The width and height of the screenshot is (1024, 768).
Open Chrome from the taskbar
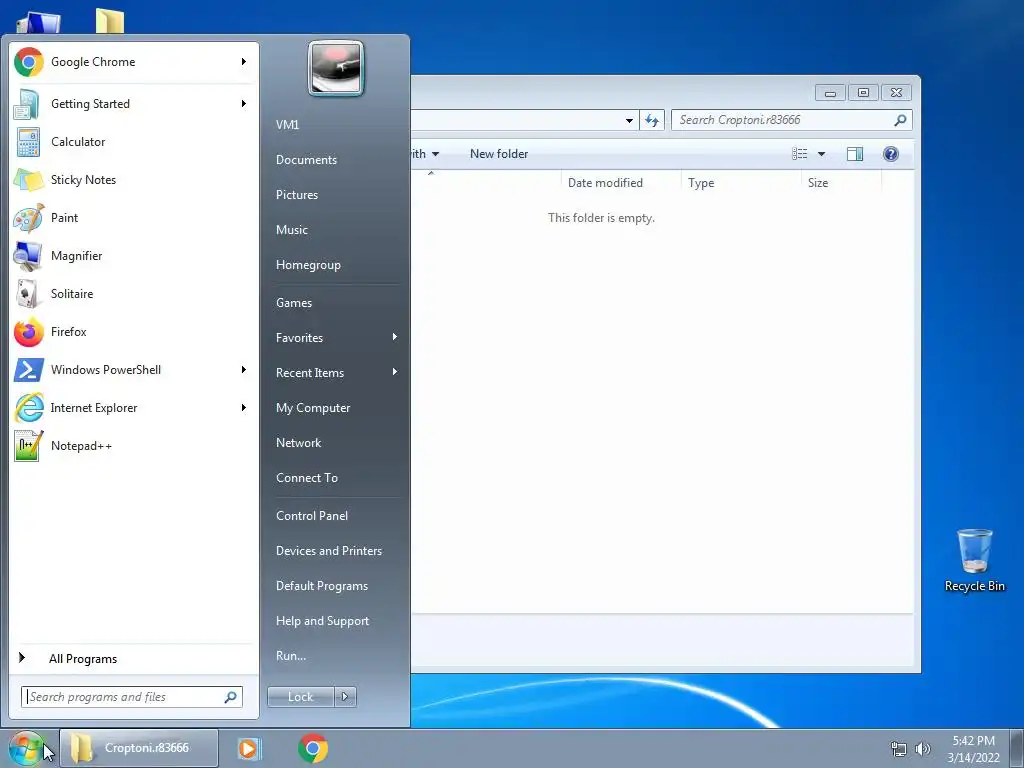tap(313, 748)
